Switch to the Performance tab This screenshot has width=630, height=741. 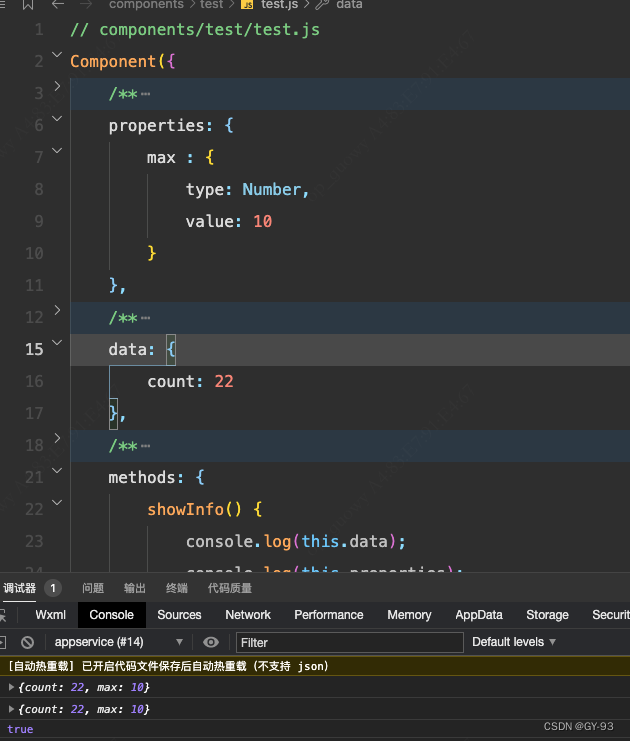coord(328,615)
